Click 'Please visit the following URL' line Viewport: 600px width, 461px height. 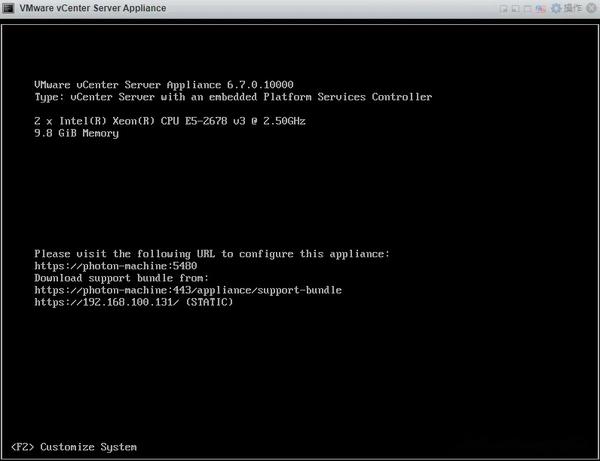point(212,254)
